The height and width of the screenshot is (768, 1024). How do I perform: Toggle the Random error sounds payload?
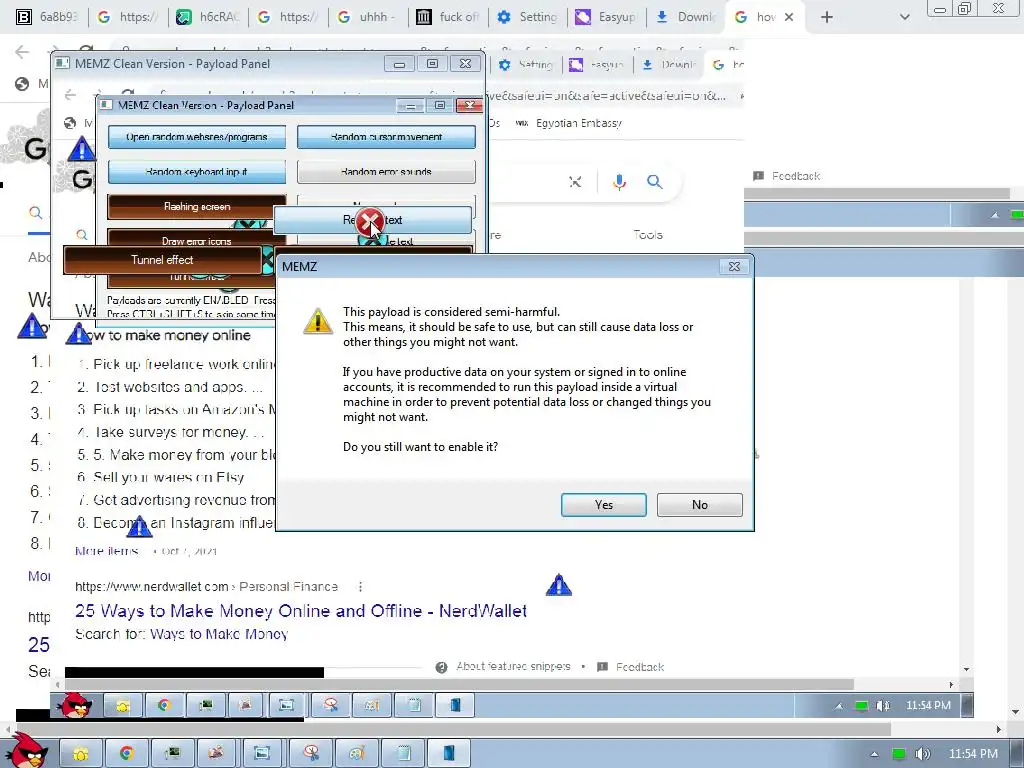386,172
